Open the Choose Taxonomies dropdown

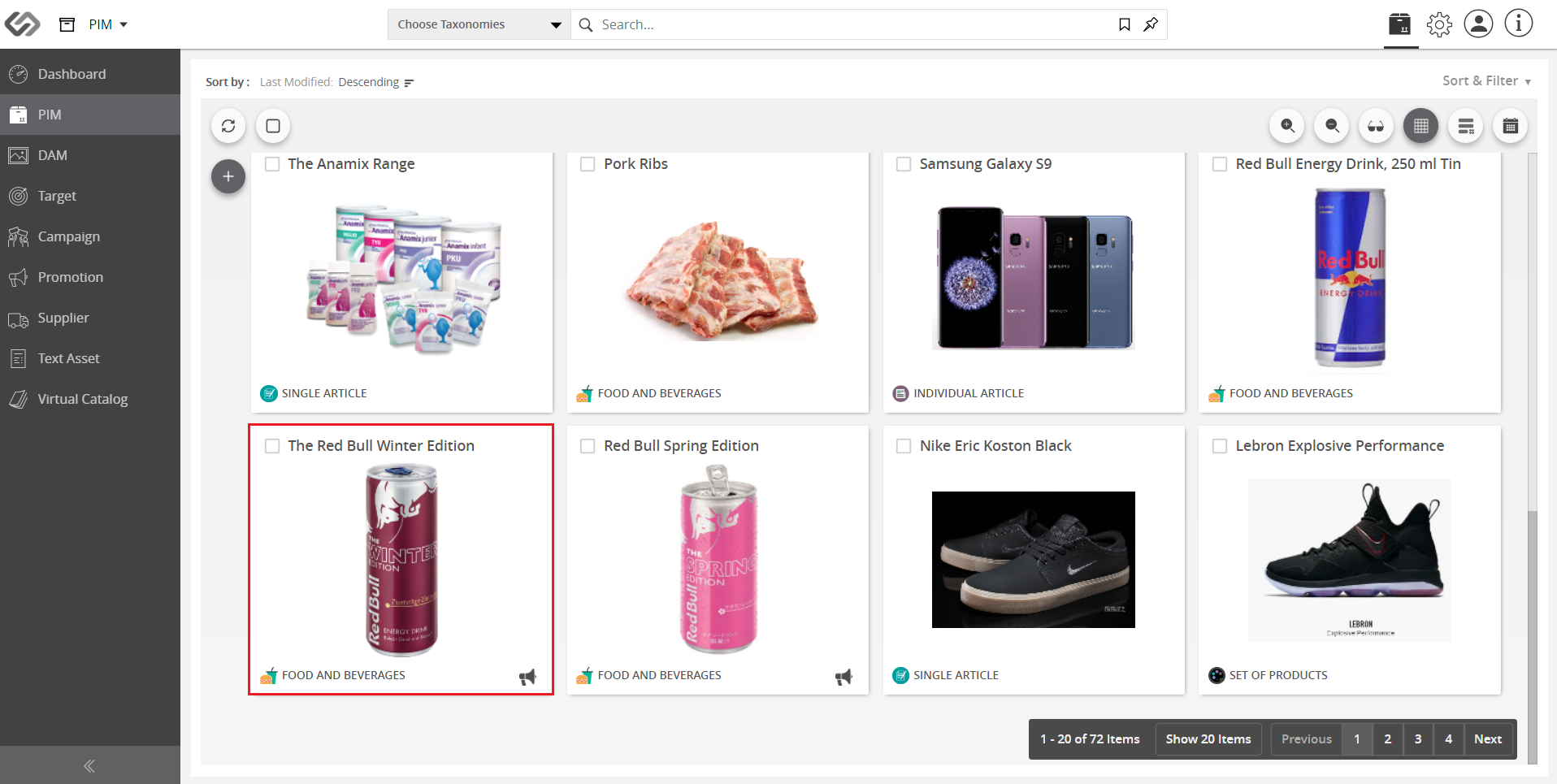pyautogui.click(x=479, y=24)
